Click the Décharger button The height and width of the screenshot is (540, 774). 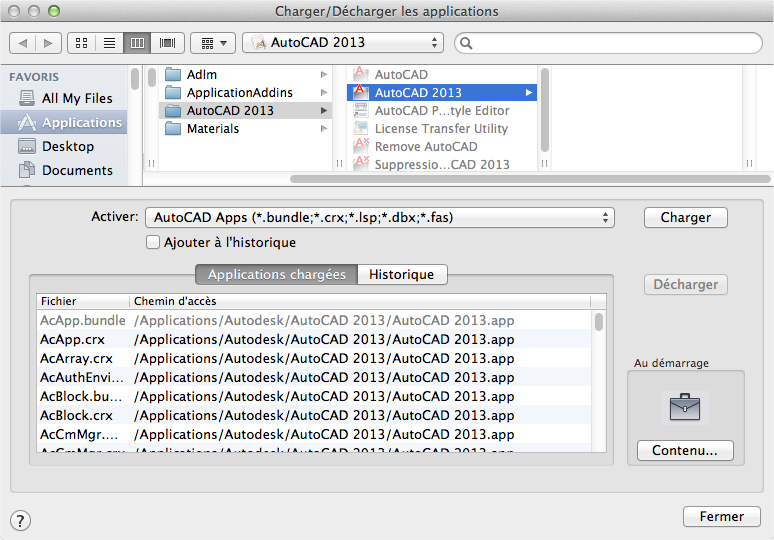click(686, 284)
